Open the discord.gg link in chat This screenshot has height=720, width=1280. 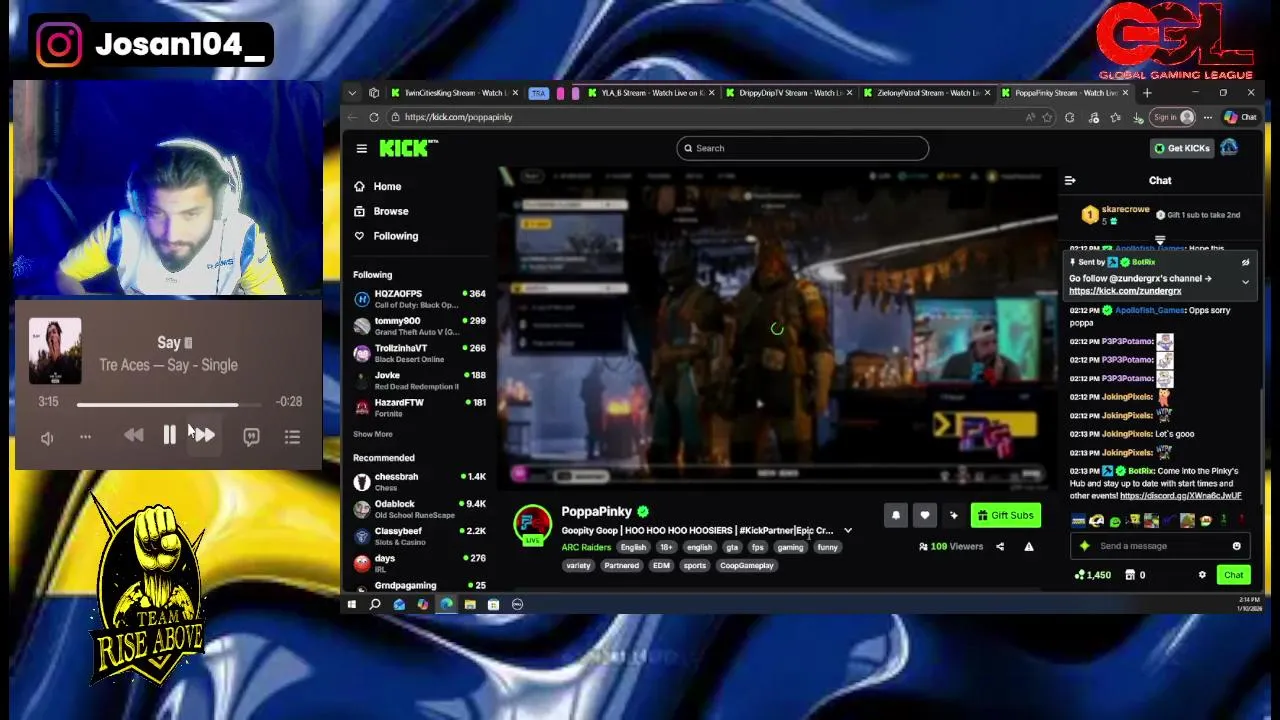coord(1180,496)
